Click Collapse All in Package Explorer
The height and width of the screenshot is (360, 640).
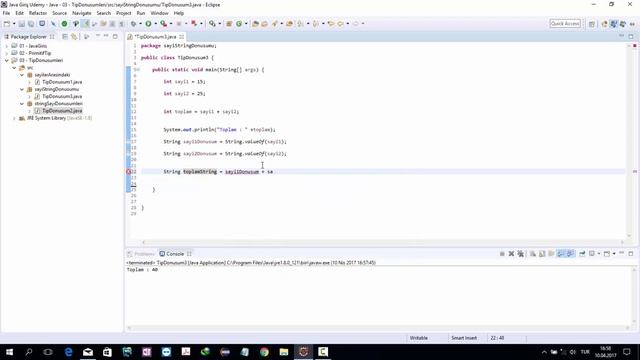pos(65,36)
